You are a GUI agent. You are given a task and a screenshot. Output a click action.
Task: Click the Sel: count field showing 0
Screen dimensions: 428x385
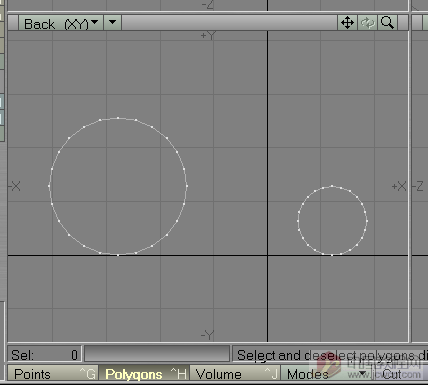point(44,355)
